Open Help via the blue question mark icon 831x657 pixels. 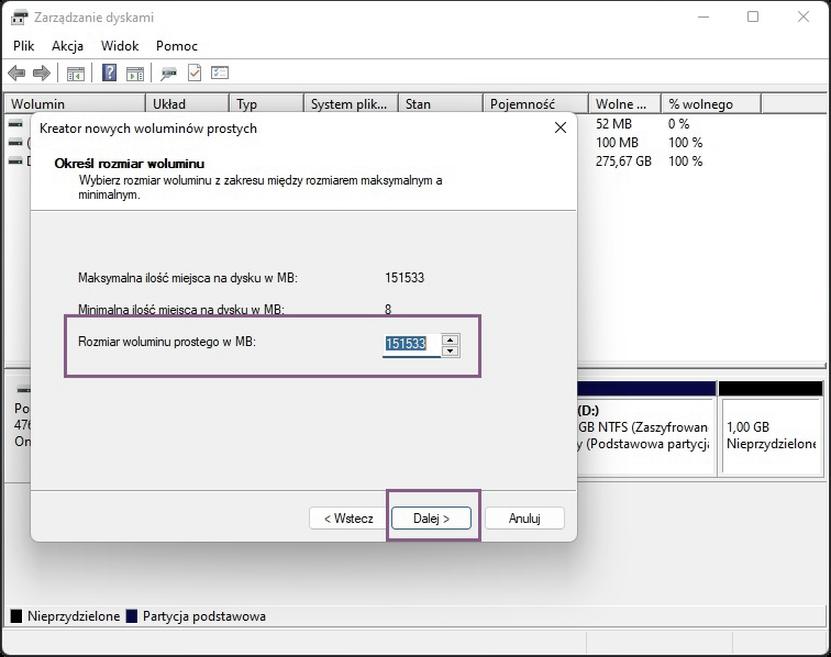109,73
